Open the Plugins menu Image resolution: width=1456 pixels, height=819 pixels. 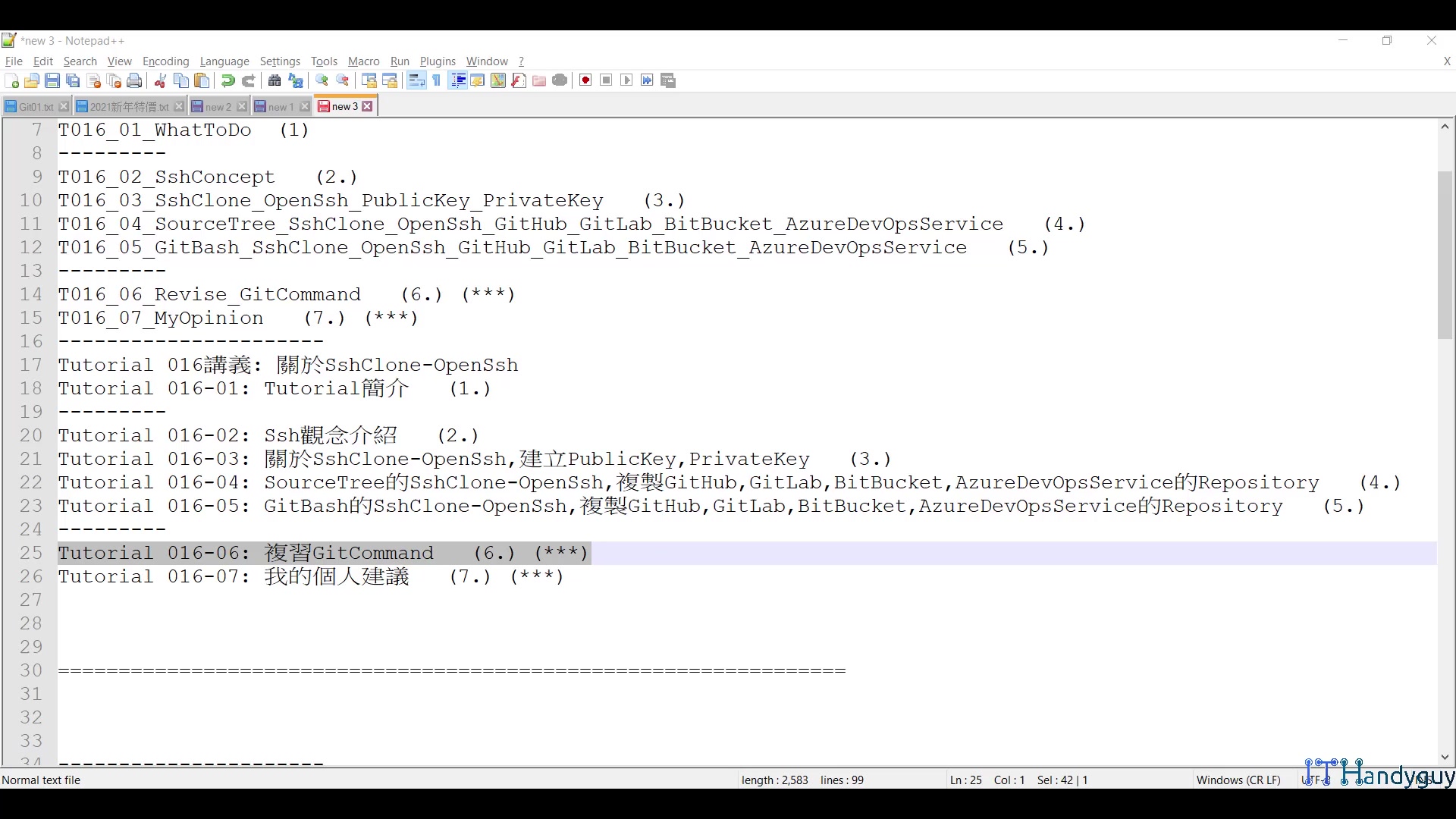coord(438,61)
